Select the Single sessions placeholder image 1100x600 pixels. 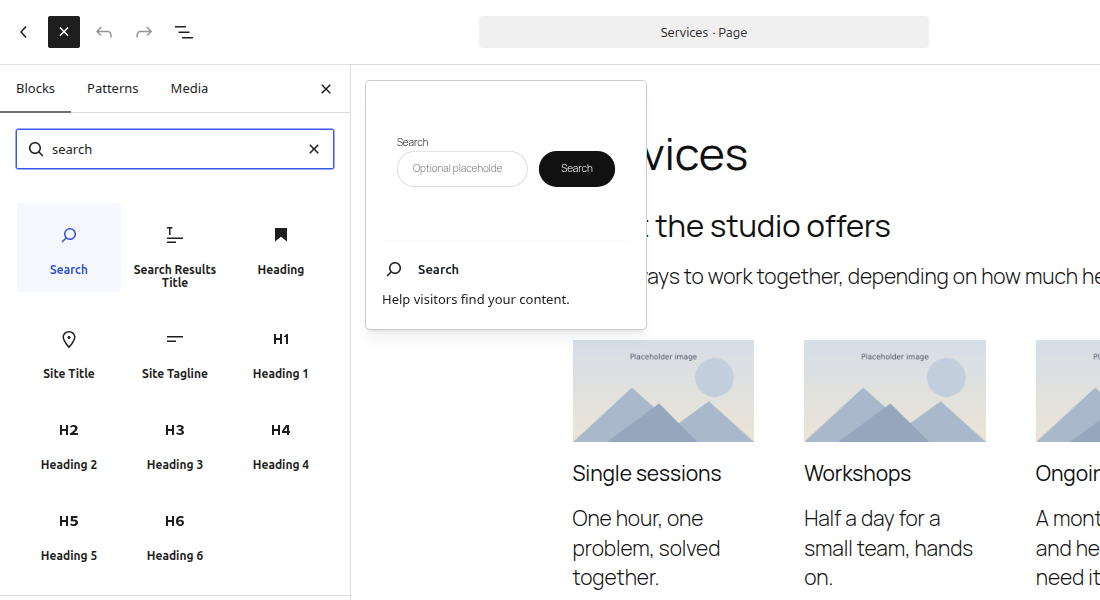tap(663, 391)
